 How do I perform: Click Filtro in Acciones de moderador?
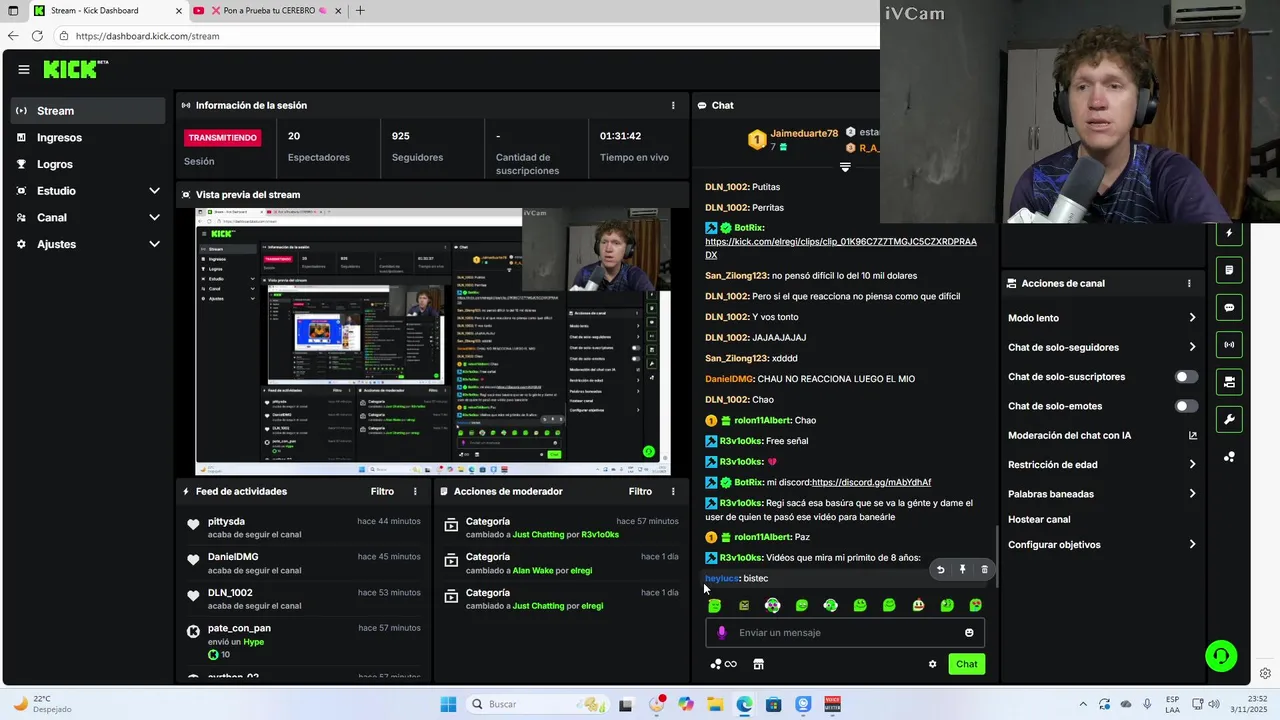pyautogui.click(x=640, y=492)
